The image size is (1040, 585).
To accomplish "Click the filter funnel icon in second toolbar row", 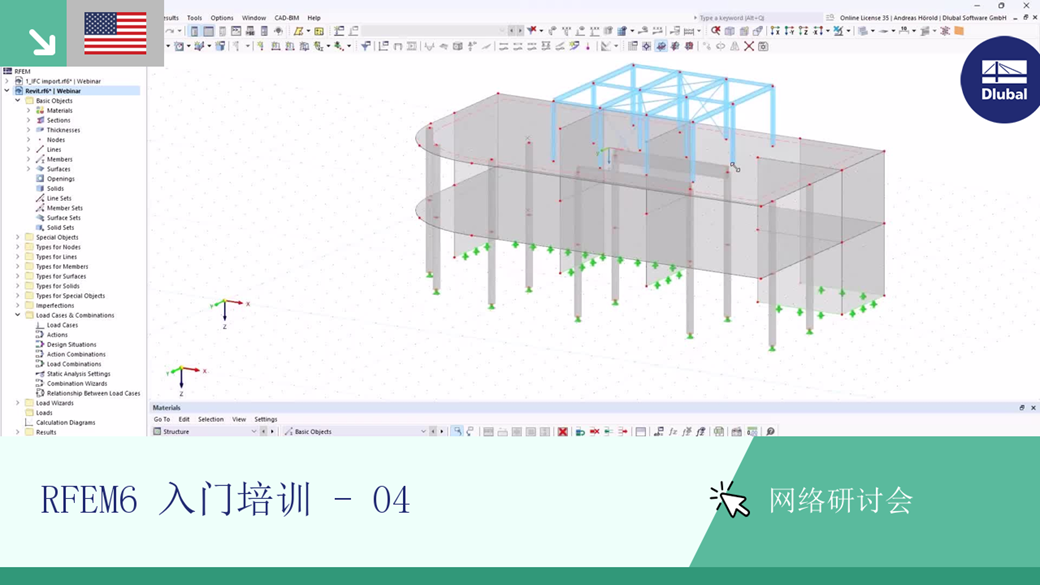I will click(x=366, y=46).
